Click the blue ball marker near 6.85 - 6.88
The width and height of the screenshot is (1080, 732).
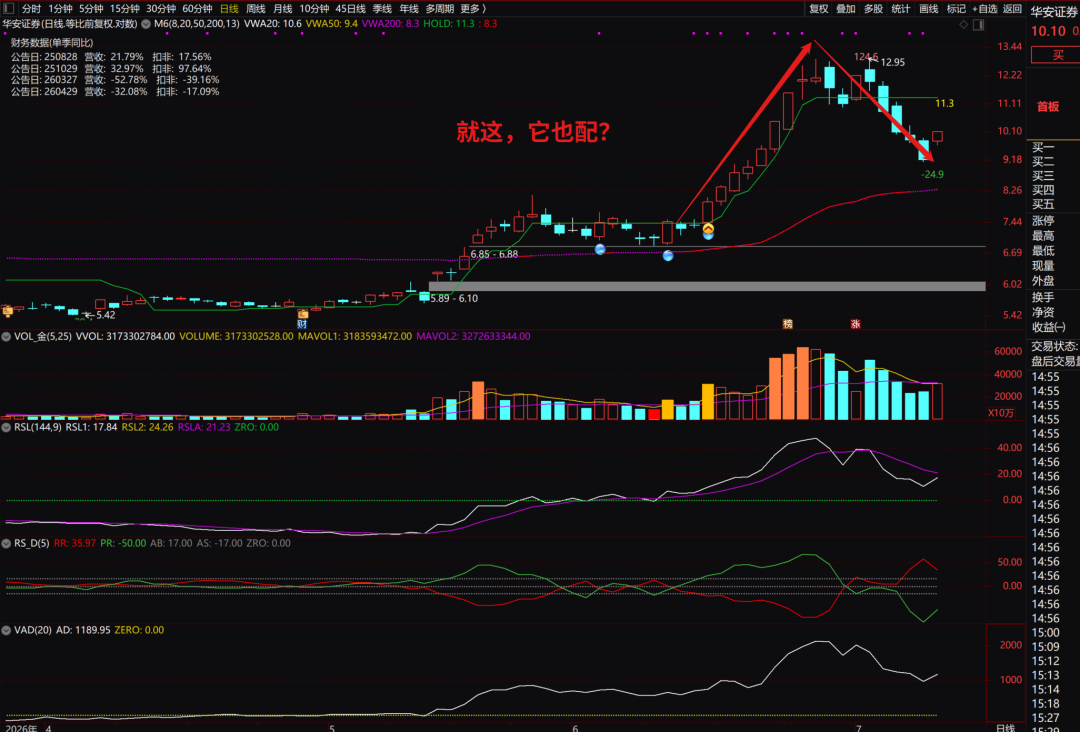[600, 249]
